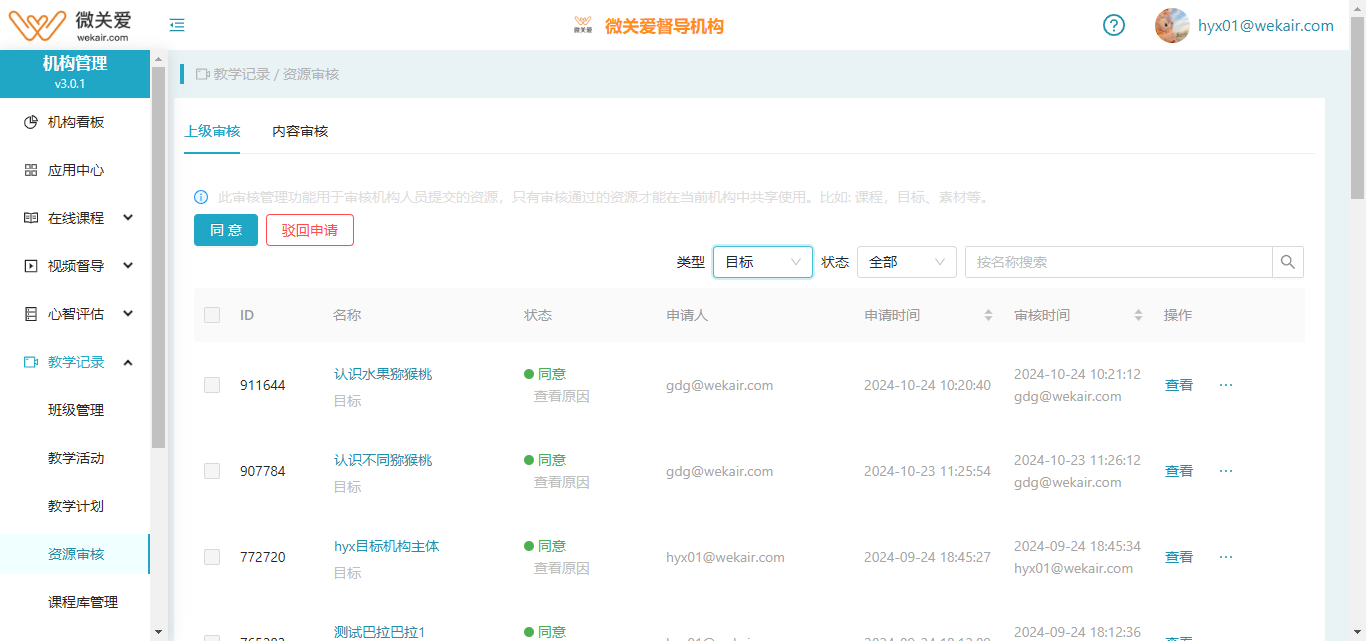
Task: Click applicant gdg@wekair.com in row 911644
Action: [719, 385]
